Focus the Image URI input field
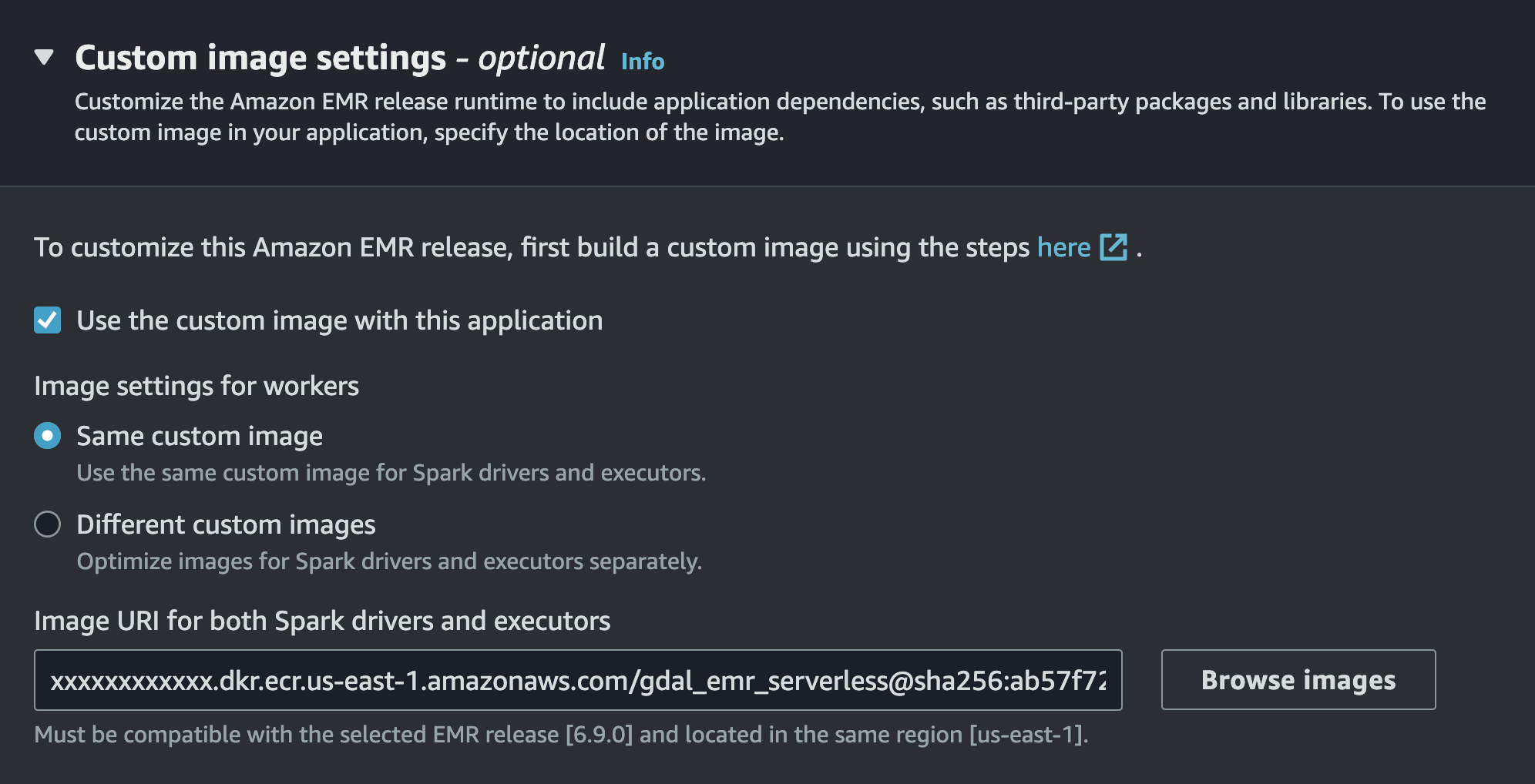Screen dimensions: 1535x784 [577, 680]
